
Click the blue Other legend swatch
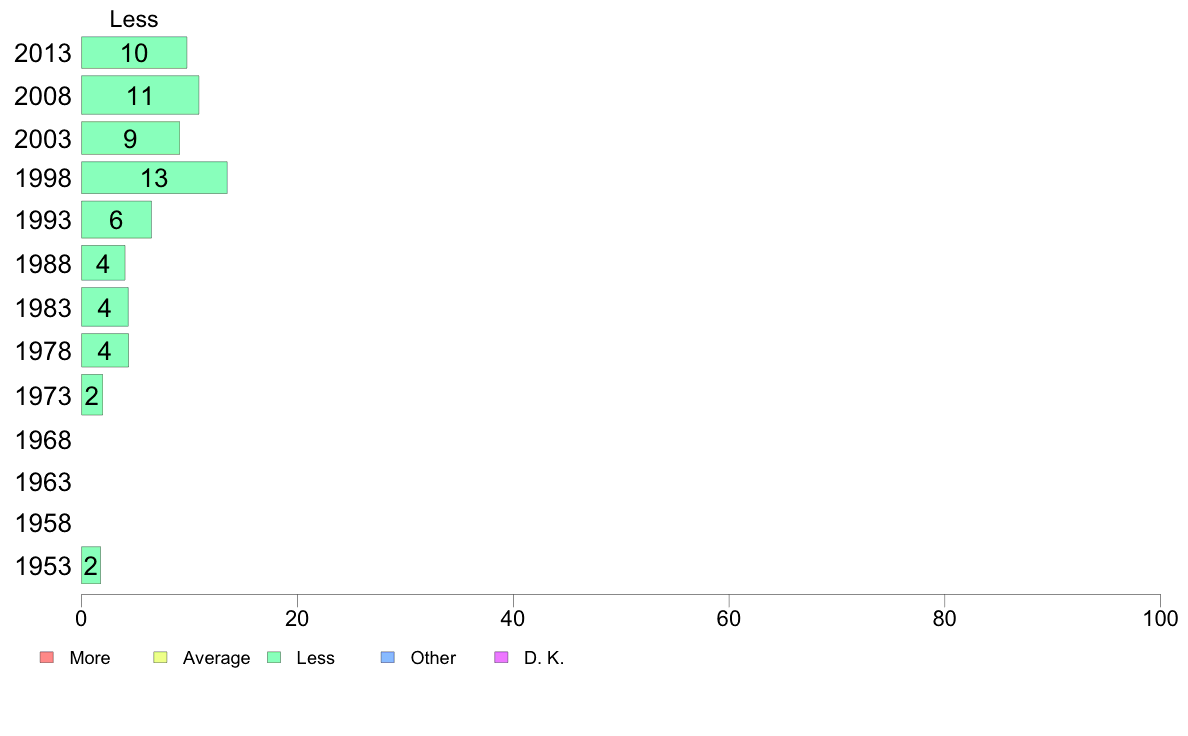click(387, 657)
